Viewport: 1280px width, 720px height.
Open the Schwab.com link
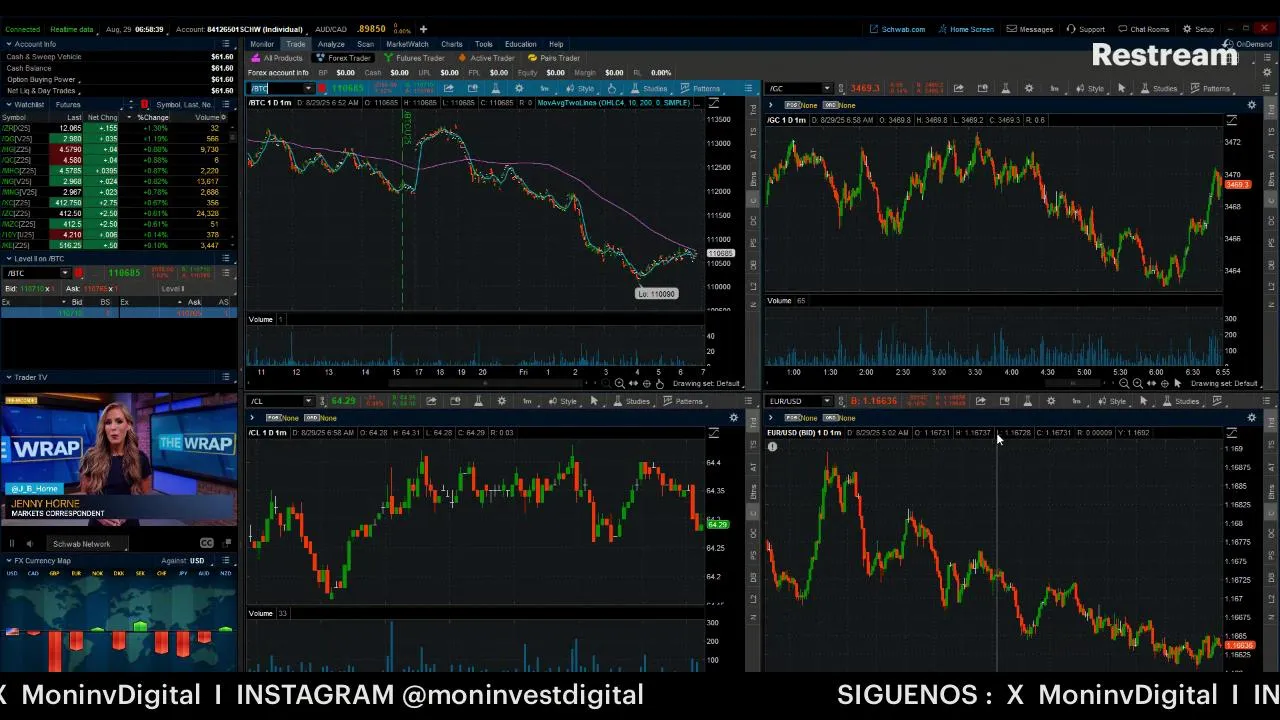point(897,29)
